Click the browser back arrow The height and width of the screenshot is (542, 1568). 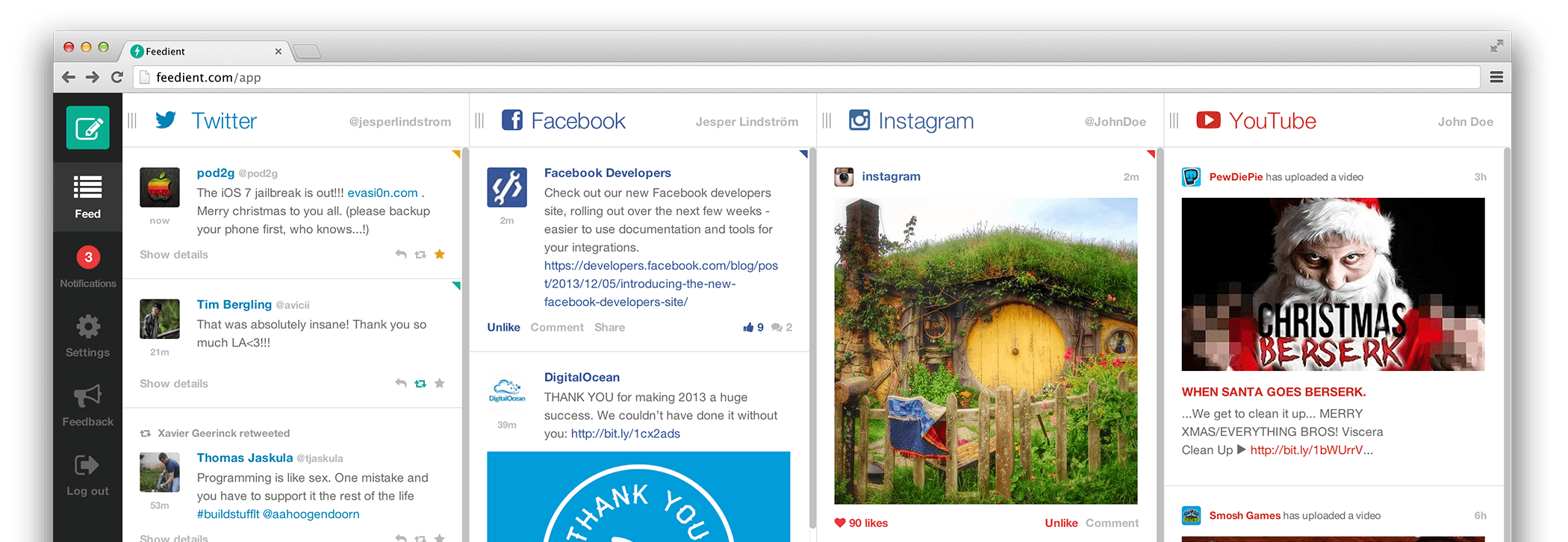point(69,77)
